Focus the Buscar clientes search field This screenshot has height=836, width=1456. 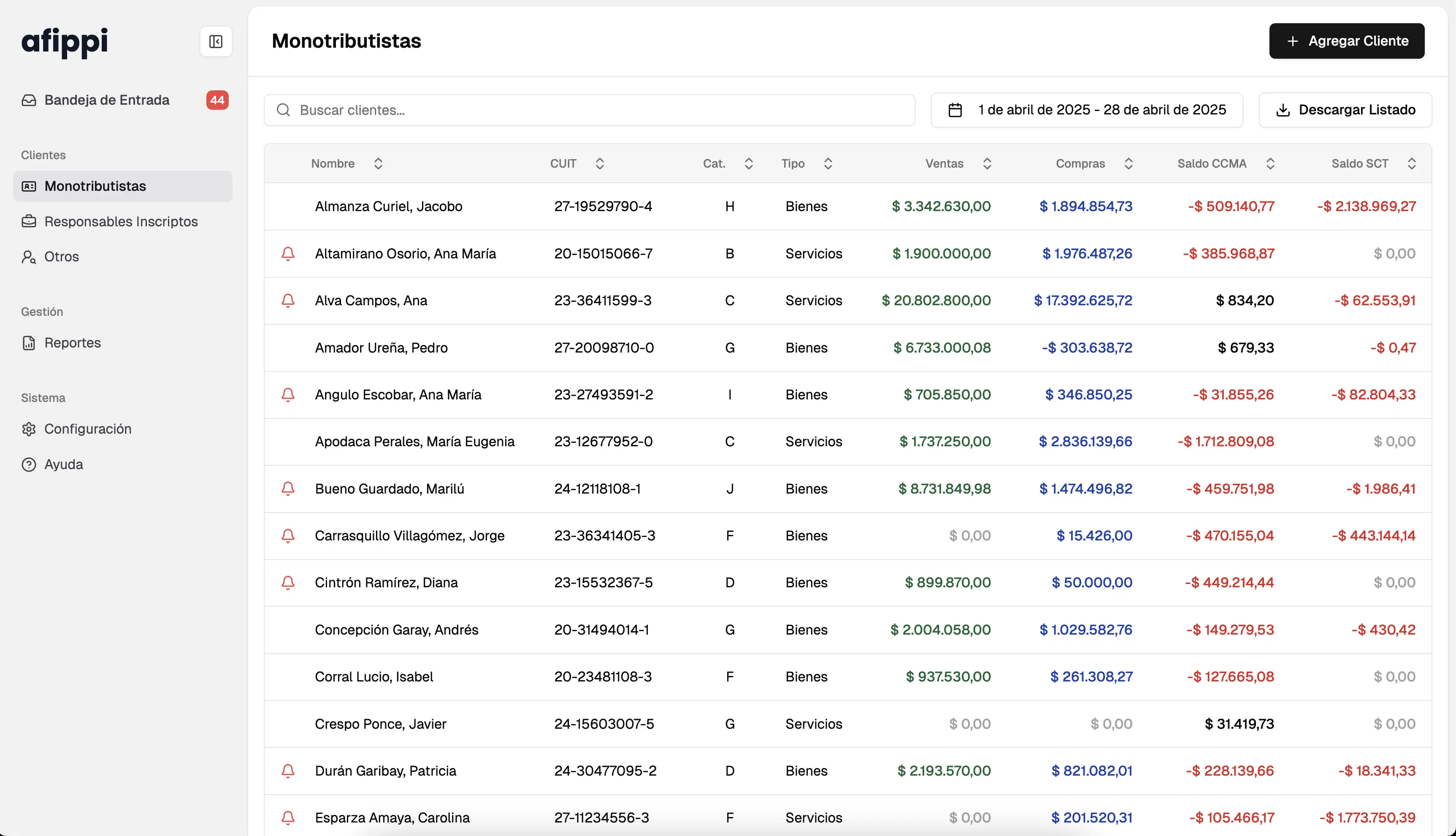coord(597,110)
